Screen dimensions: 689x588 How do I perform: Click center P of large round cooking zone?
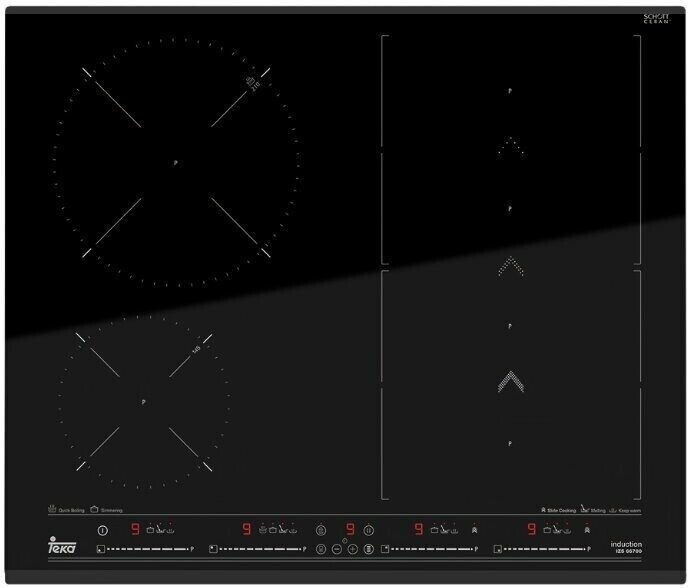pos(175,163)
